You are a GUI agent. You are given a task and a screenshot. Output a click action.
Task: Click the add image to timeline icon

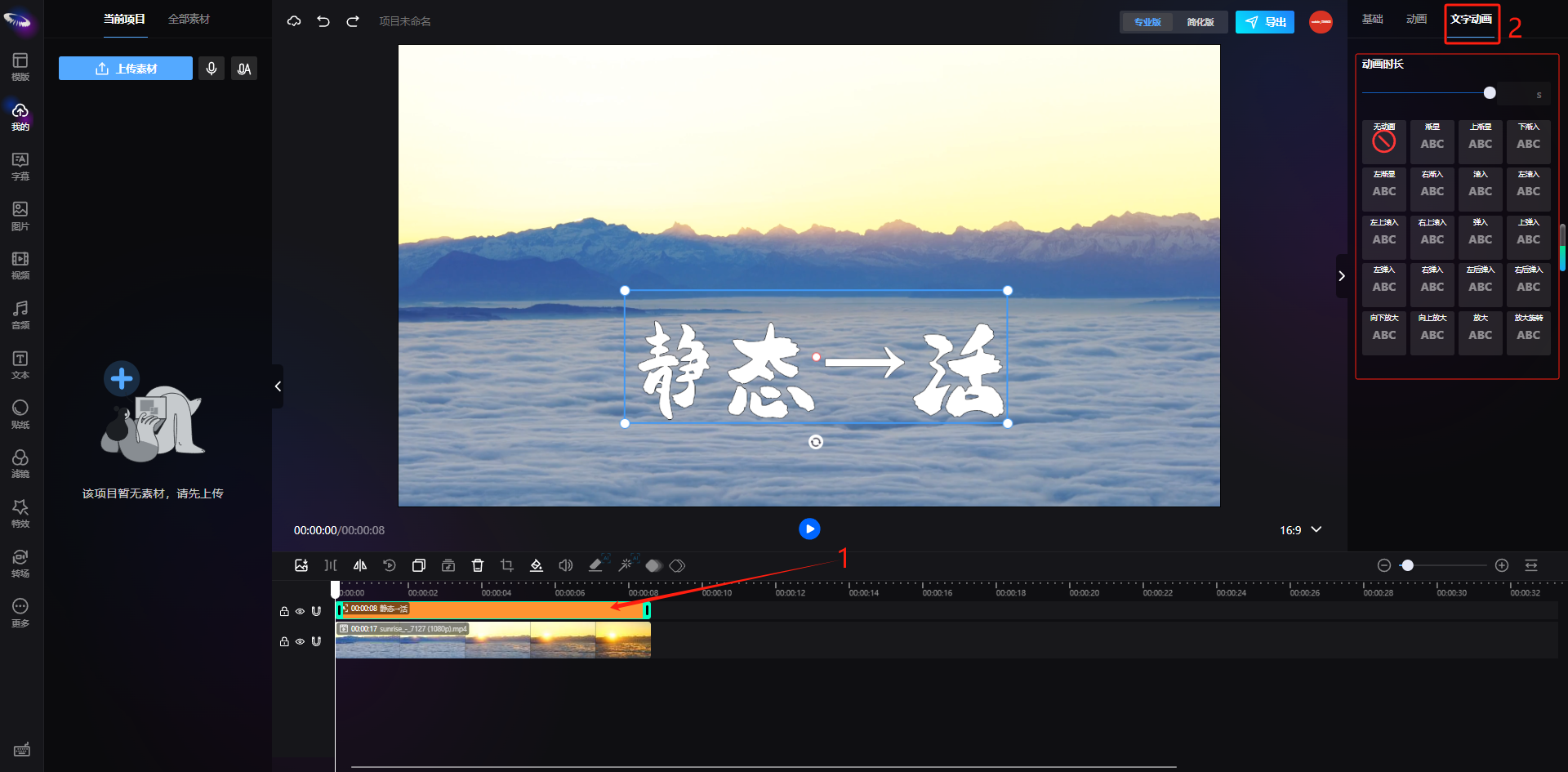point(301,565)
